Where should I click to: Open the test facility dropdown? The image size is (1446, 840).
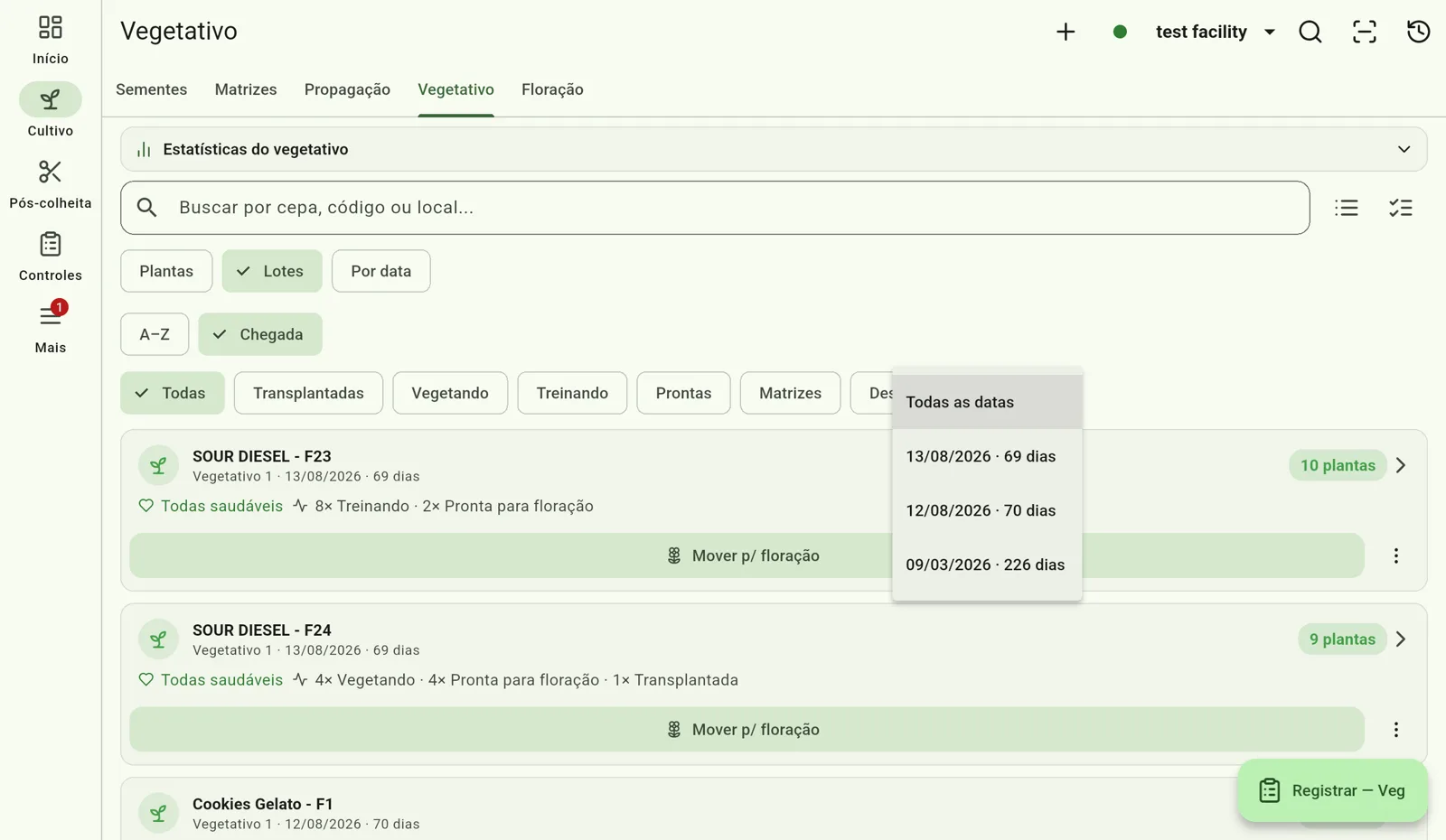click(1216, 32)
